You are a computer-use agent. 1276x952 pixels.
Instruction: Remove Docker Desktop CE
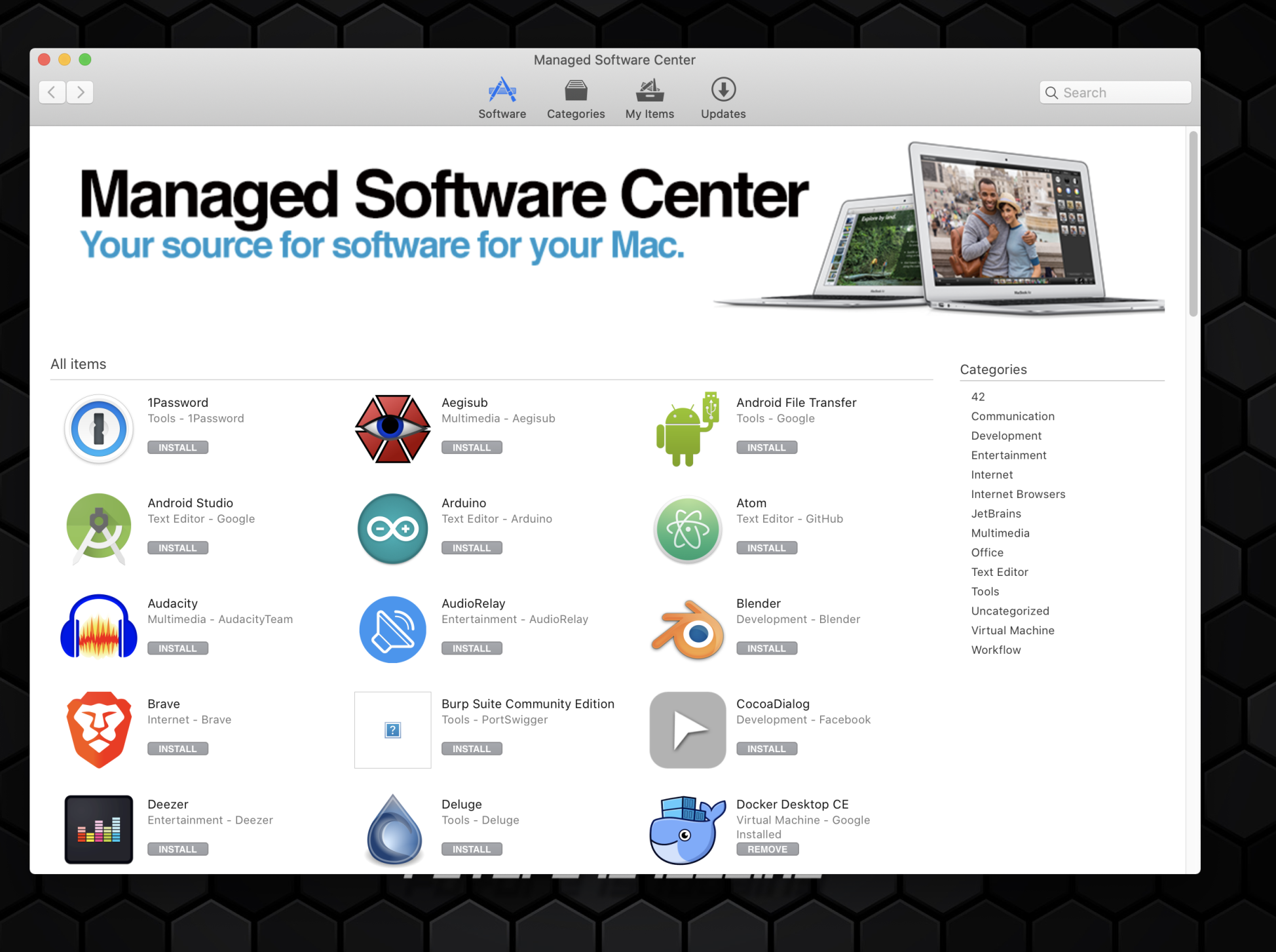pos(767,849)
